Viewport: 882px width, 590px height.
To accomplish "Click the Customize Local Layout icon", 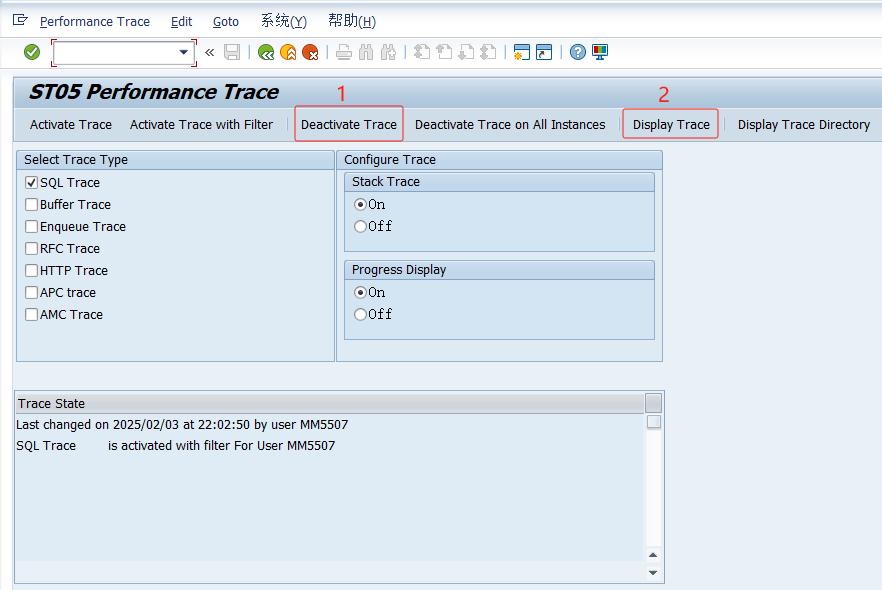I will pyautogui.click(x=598, y=52).
